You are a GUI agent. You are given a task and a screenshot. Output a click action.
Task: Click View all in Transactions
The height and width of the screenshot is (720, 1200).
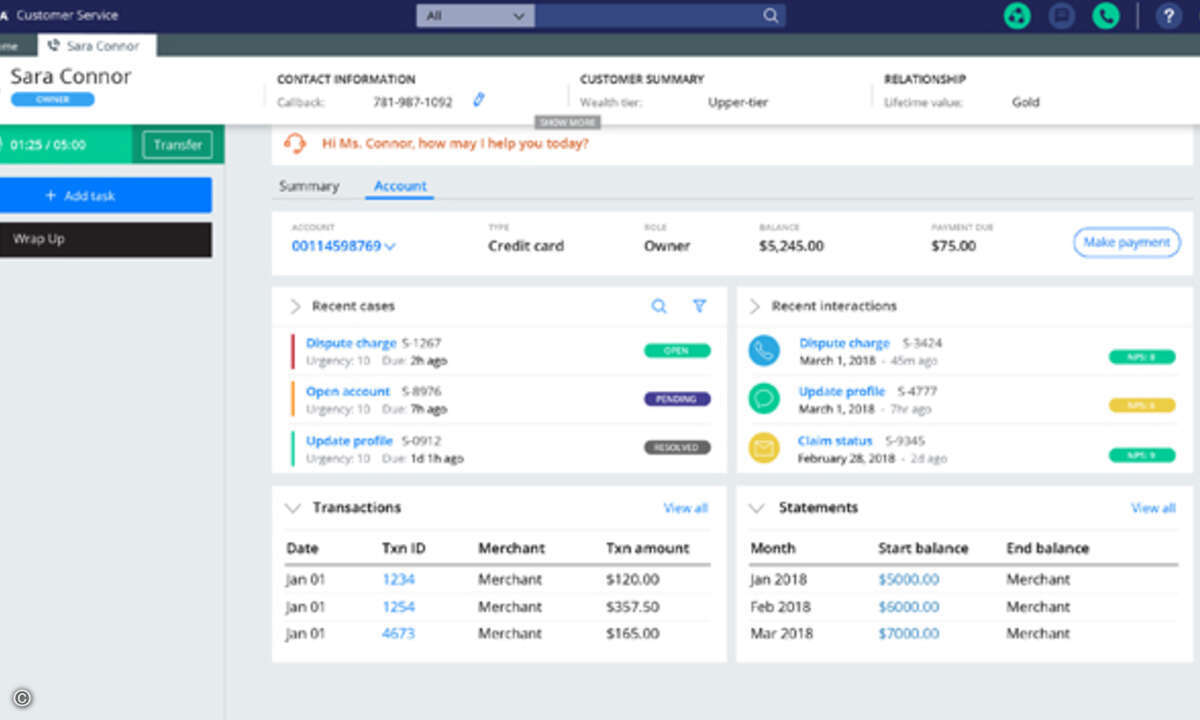pyautogui.click(x=686, y=508)
